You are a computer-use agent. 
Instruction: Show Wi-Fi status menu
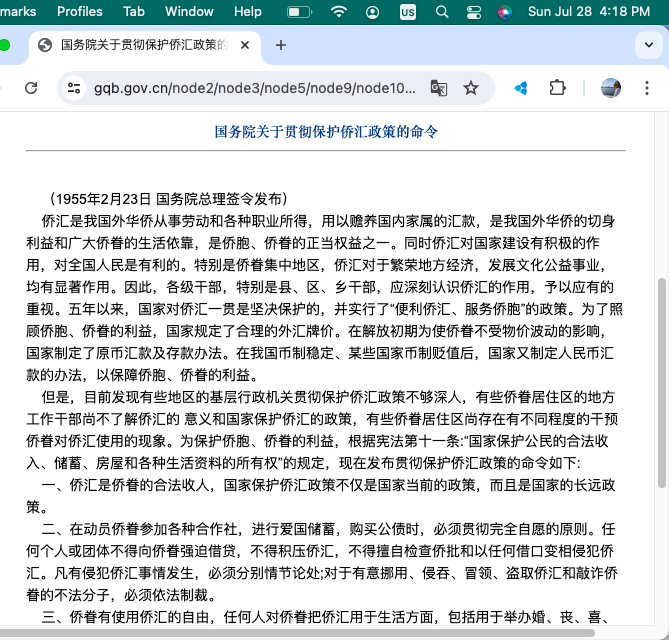click(339, 12)
